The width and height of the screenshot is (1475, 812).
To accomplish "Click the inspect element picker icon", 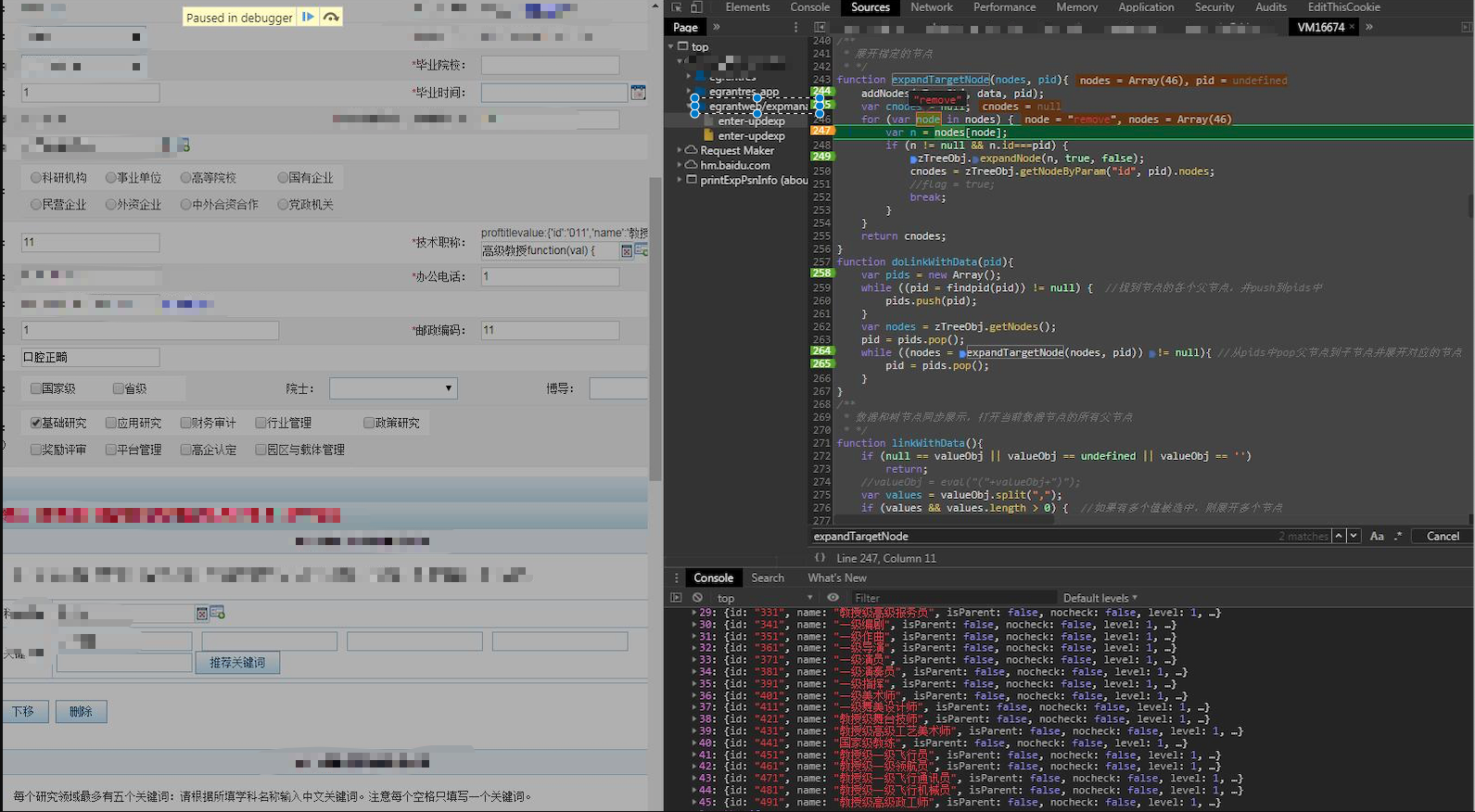I will pos(677,7).
